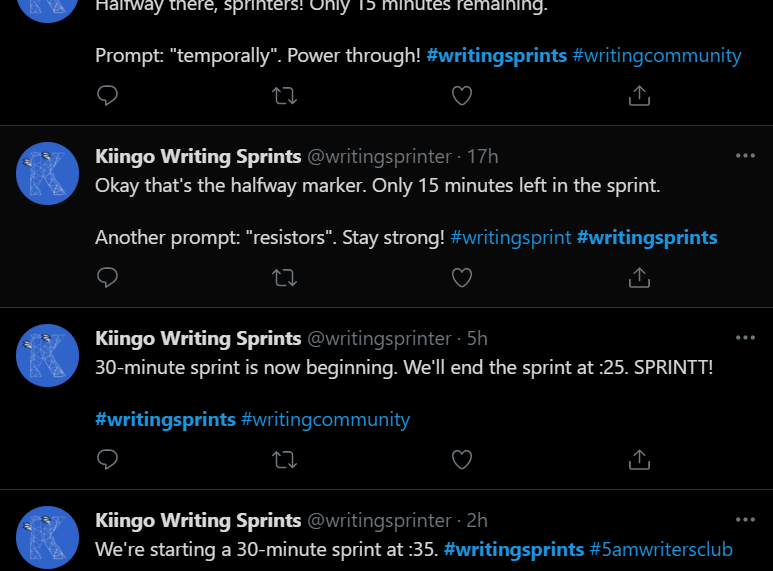773x571 pixels.
Task: Open the 17h tweet's Kiingo profile avatar
Action: (x=47, y=174)
